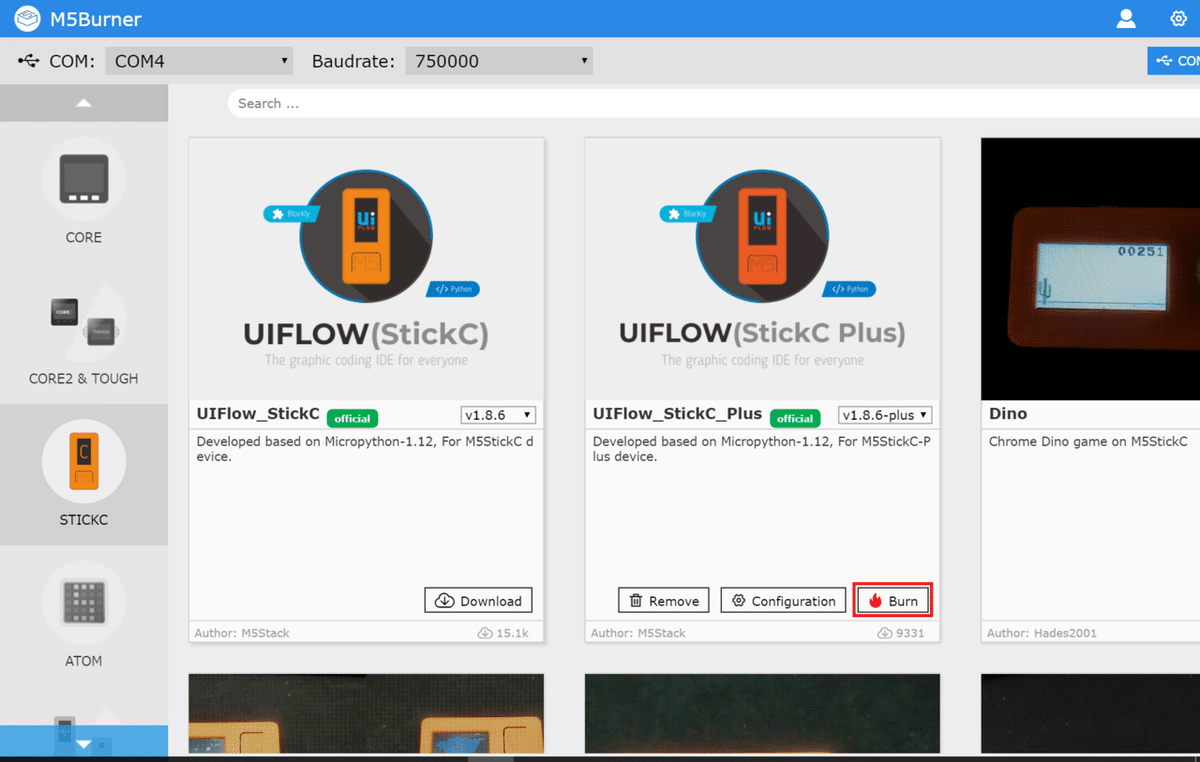Click the M5Burner logo icon
This screenshot has width=1200, height=762.
tap(27, 19)
